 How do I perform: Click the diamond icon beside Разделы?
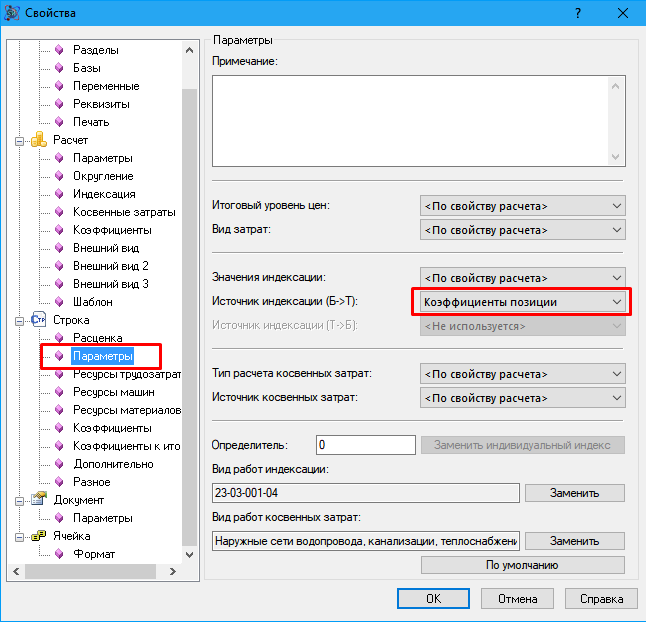(59, 50)
